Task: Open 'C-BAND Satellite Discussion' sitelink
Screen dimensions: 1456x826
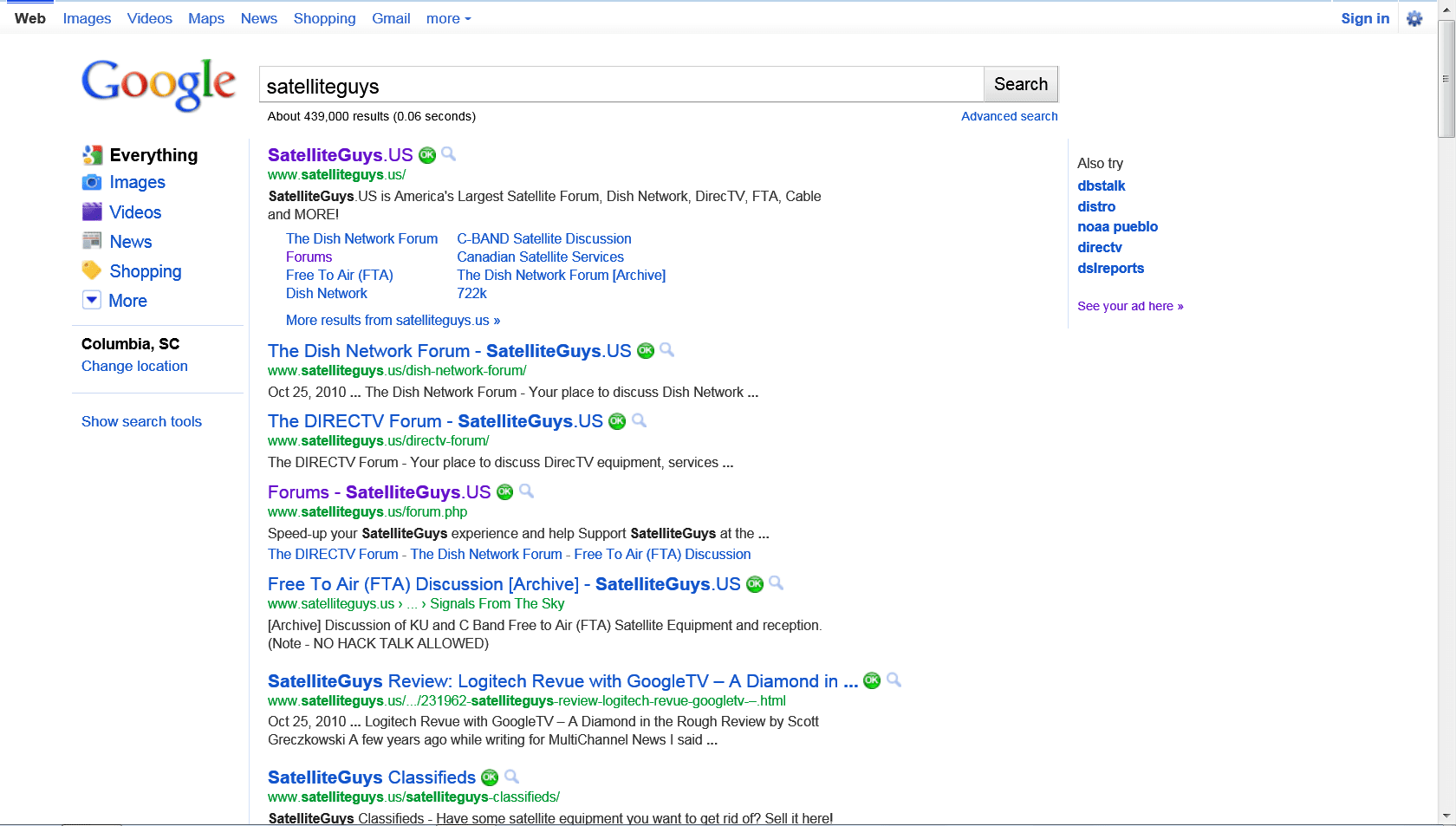Action: (544, 238)
